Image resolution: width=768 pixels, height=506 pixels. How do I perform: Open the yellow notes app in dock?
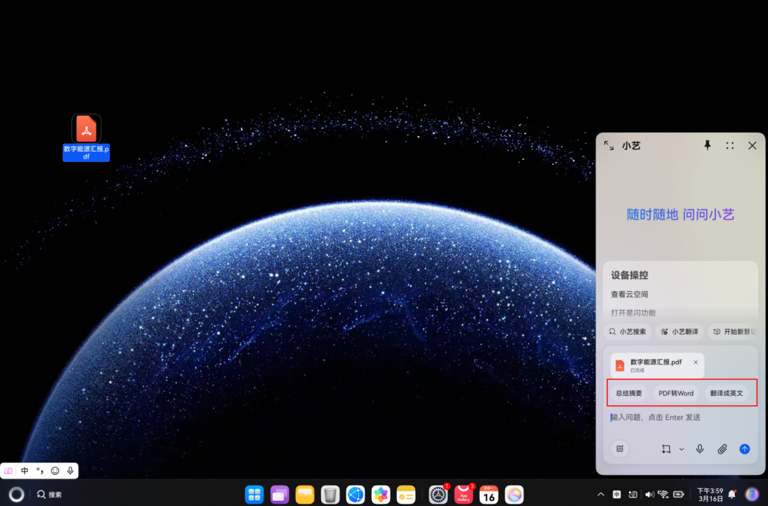(406, 495)
